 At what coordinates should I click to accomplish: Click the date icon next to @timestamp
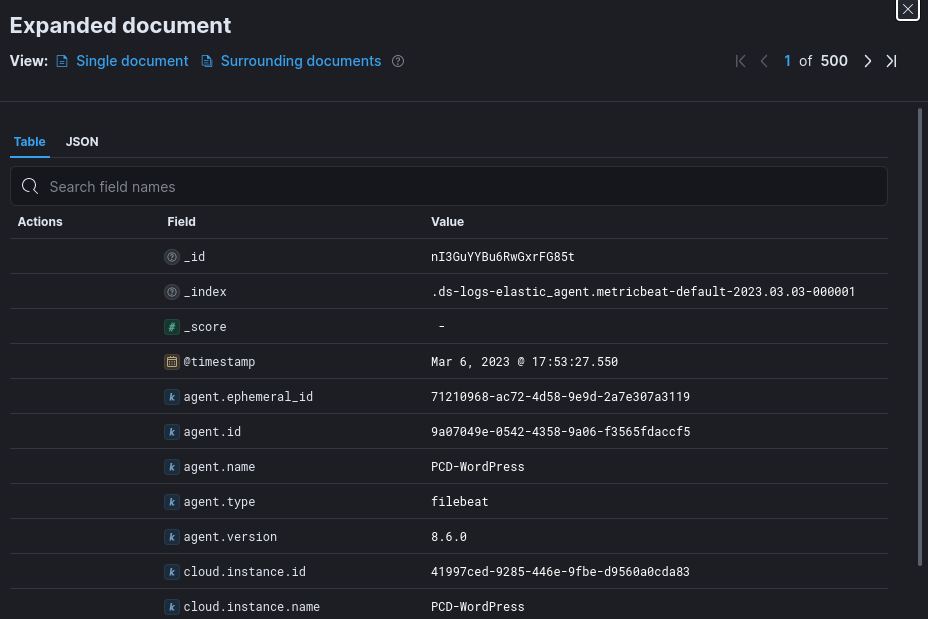[172, 362]
